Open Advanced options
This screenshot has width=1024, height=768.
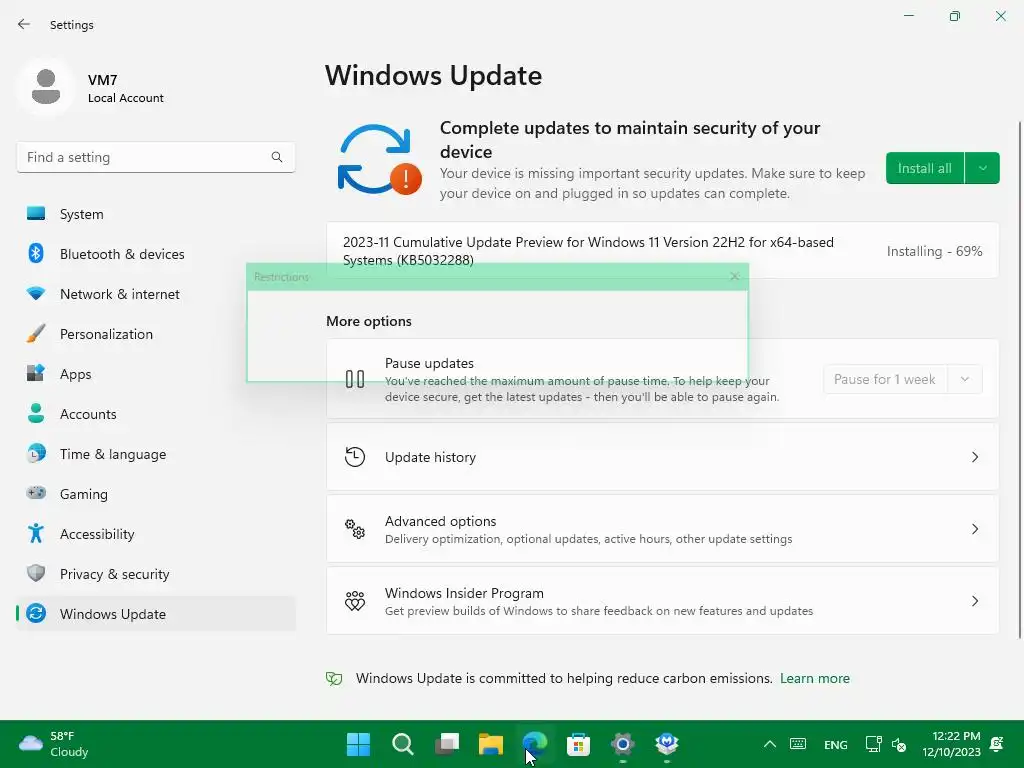click(x=662, y=529)
